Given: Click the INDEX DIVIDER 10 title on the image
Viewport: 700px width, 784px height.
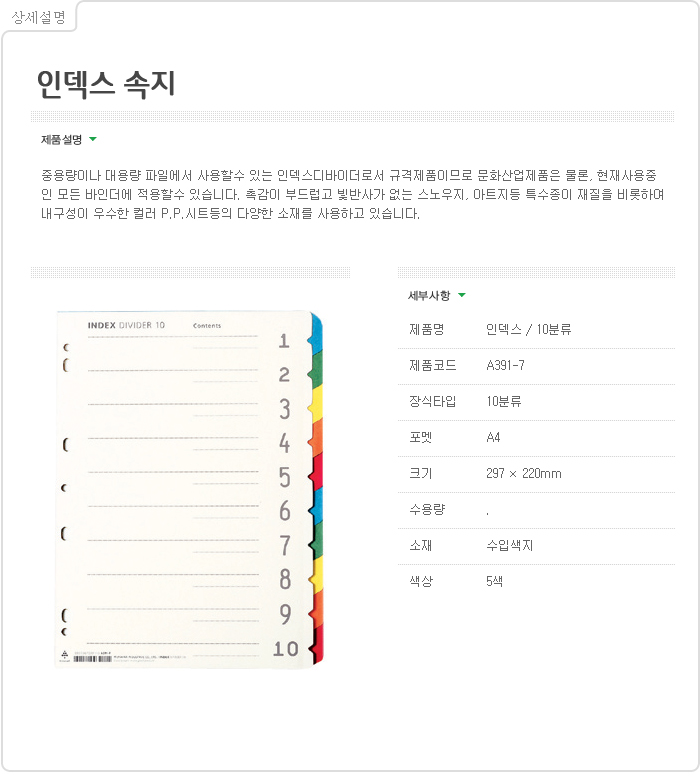Looking at the screenshot, I should [x=127, y=325].
